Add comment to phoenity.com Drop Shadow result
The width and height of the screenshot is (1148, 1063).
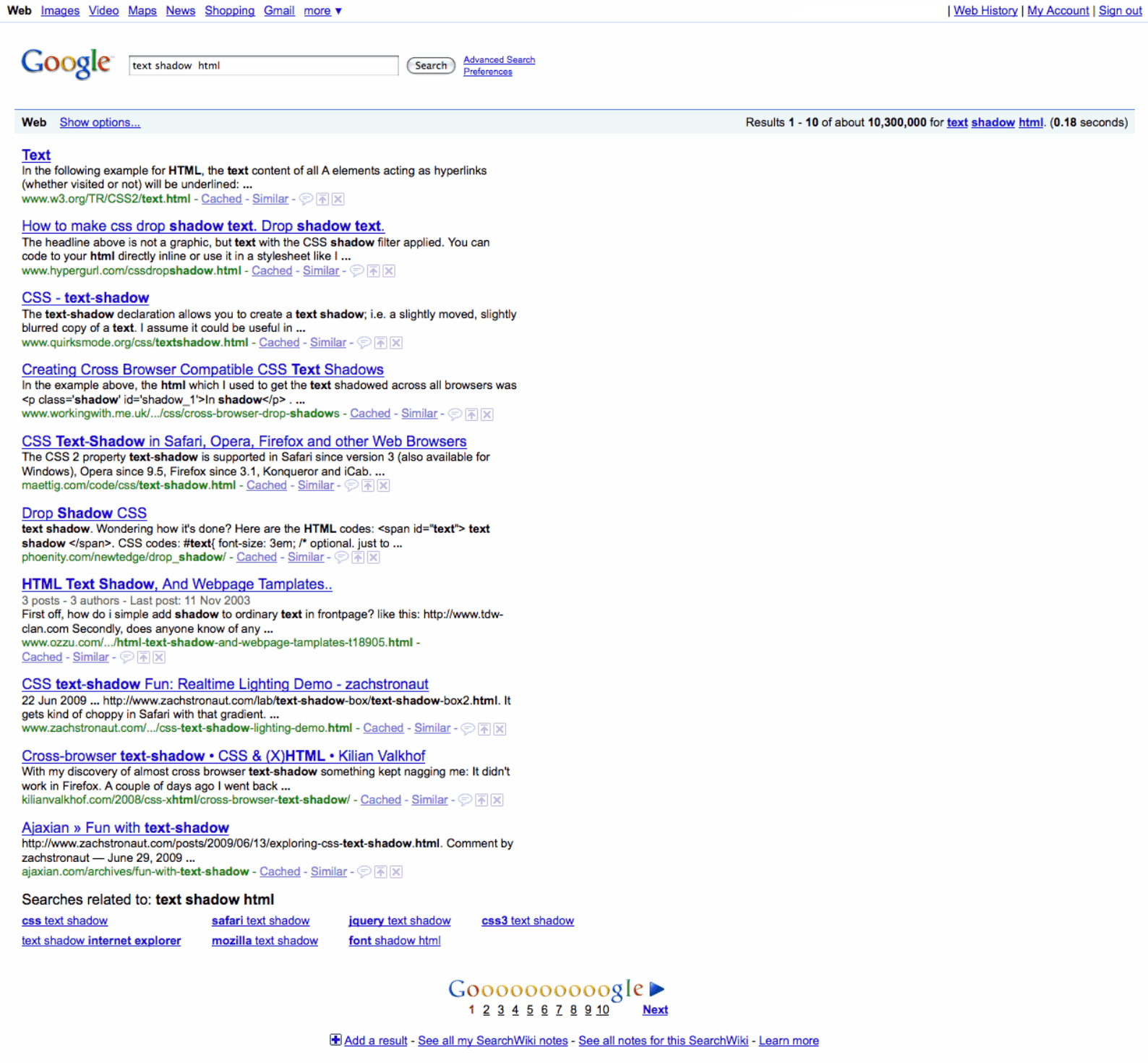[341, 558]
